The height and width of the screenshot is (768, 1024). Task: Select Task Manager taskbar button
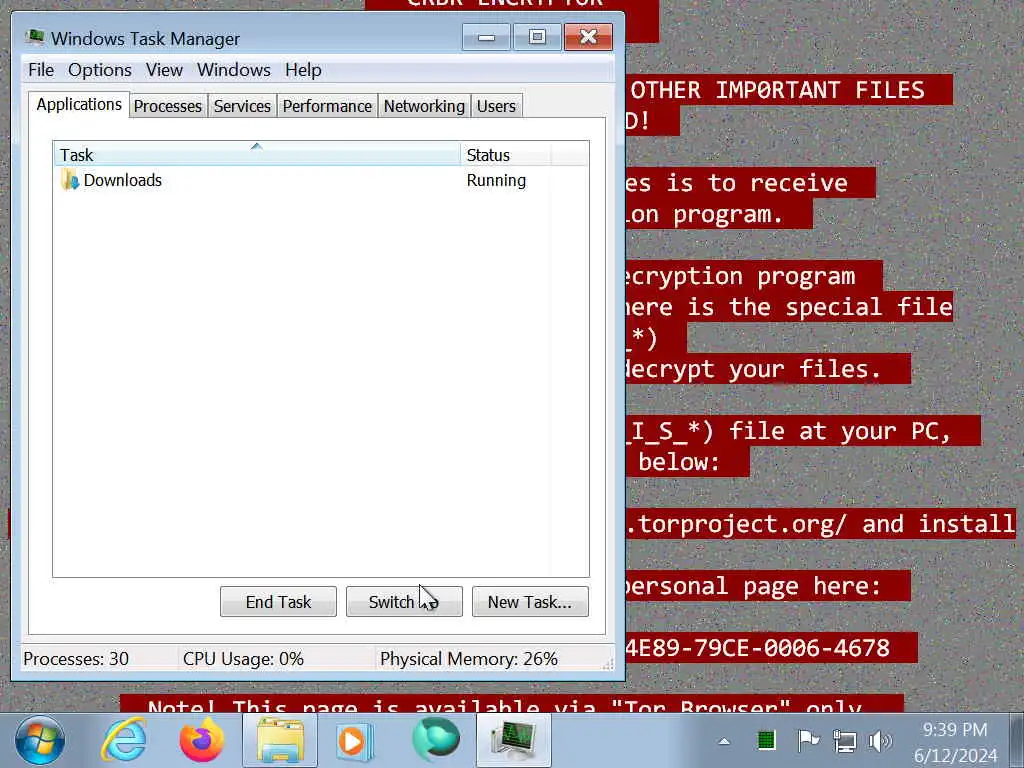click(514, 741)
